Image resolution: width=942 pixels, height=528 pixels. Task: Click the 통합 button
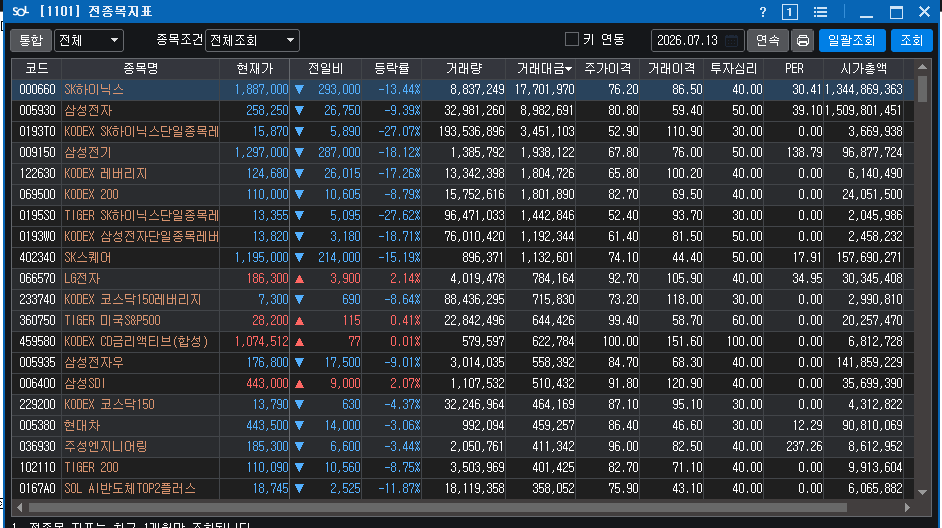[31, 40]
